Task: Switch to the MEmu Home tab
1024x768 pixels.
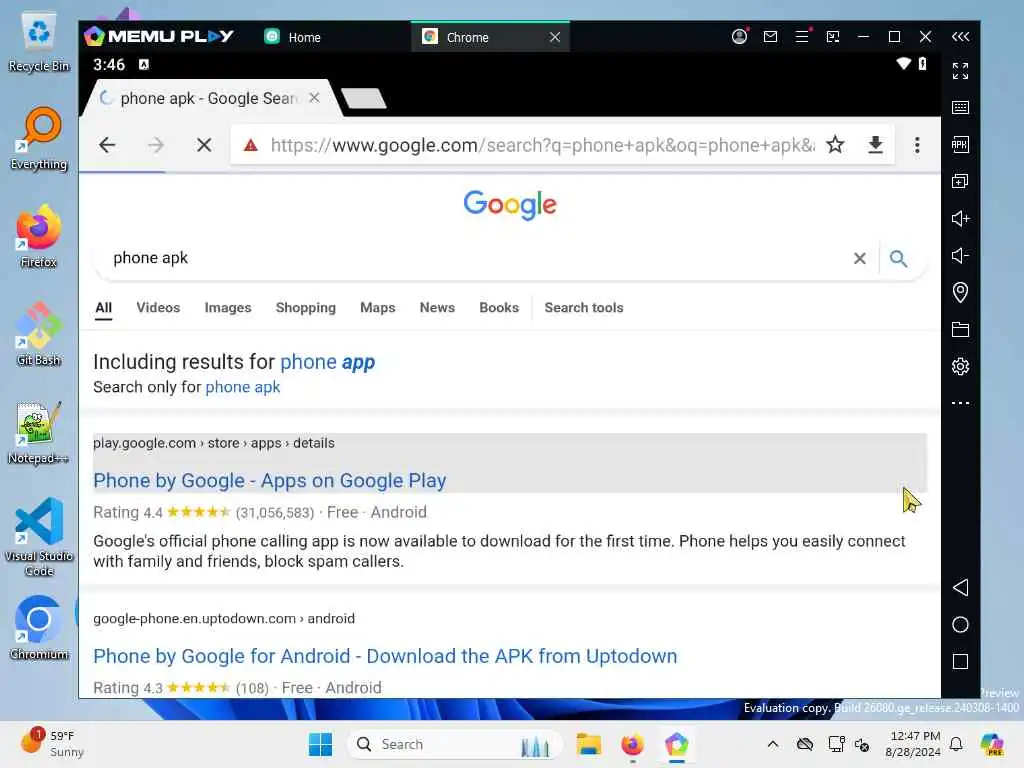Action: tap(292, 37)
